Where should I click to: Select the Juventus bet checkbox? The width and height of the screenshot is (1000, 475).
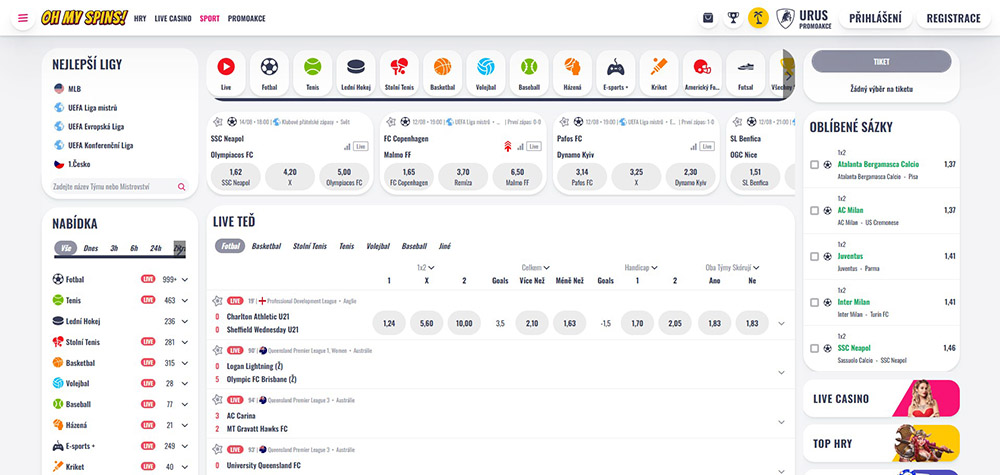pyautogui.click(x=814, y=256)
